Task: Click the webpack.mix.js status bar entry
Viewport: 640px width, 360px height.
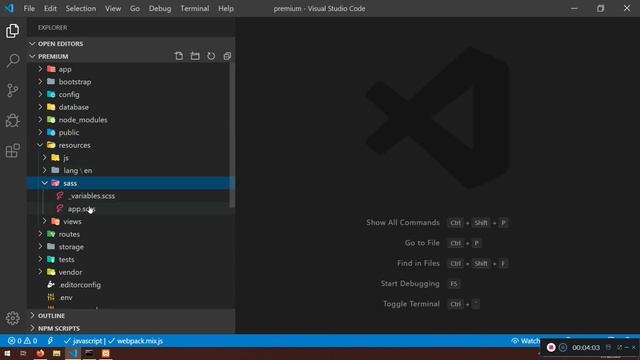Action: click(136, 341)
